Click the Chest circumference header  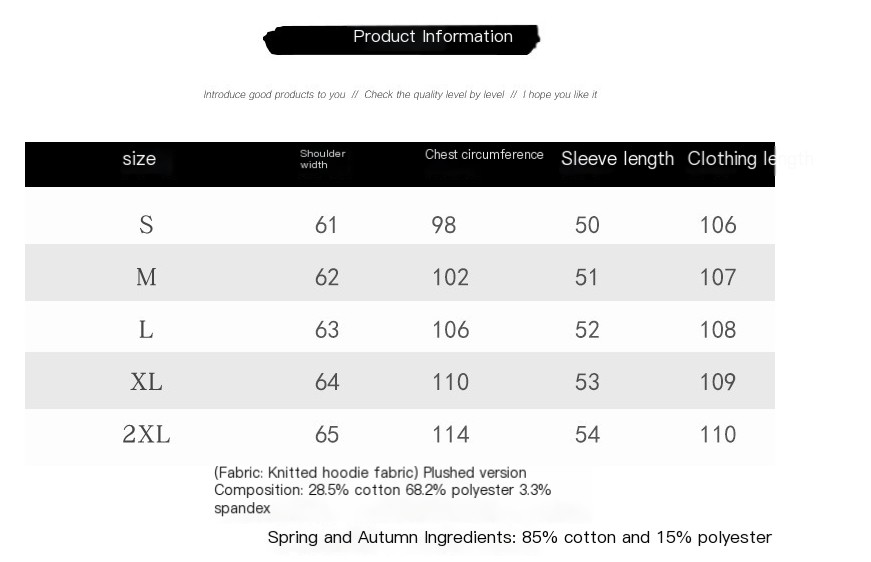click(484, 154)
